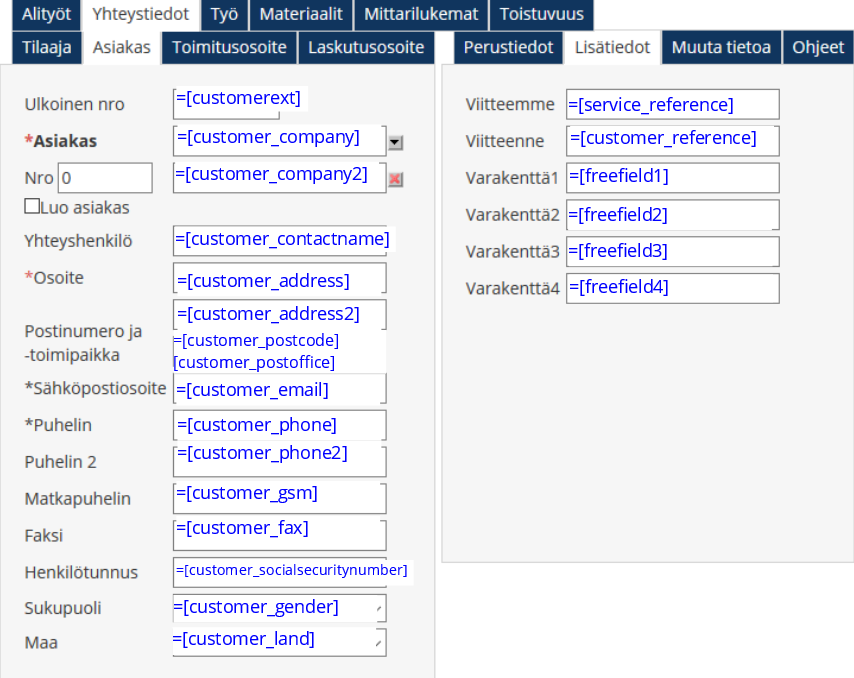Open the Laskutusosoite sub-tab

coord(366,47)
